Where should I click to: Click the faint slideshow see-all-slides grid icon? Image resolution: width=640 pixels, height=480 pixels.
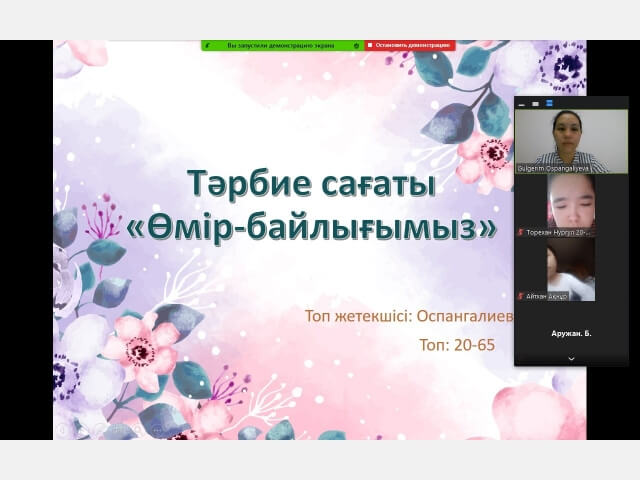click(116, 430)
